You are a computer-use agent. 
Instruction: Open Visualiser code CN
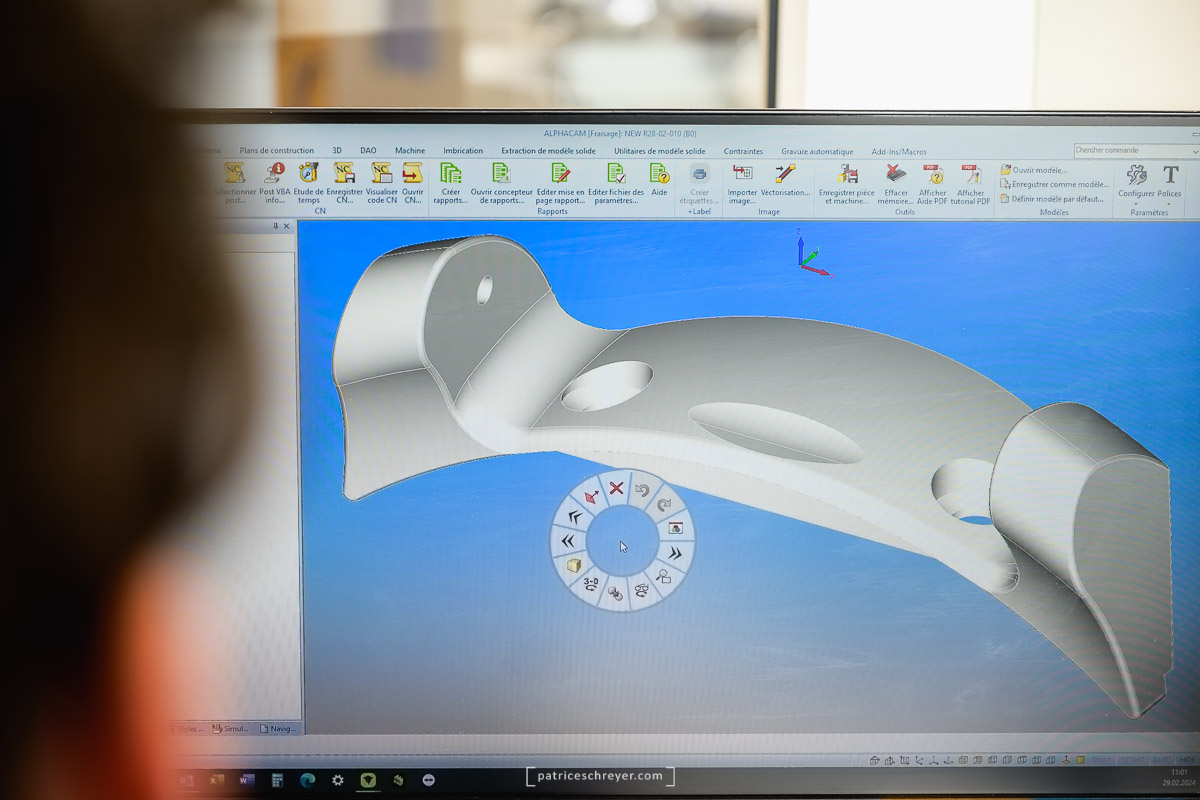381,183
